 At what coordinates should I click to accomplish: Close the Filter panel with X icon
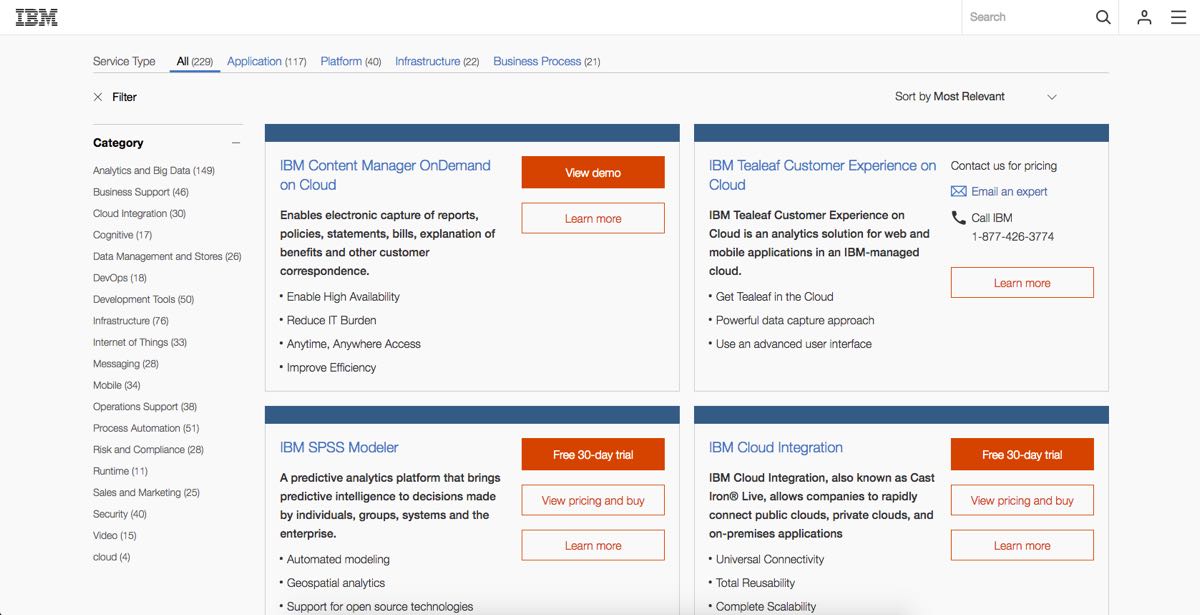tap(98, 97)
